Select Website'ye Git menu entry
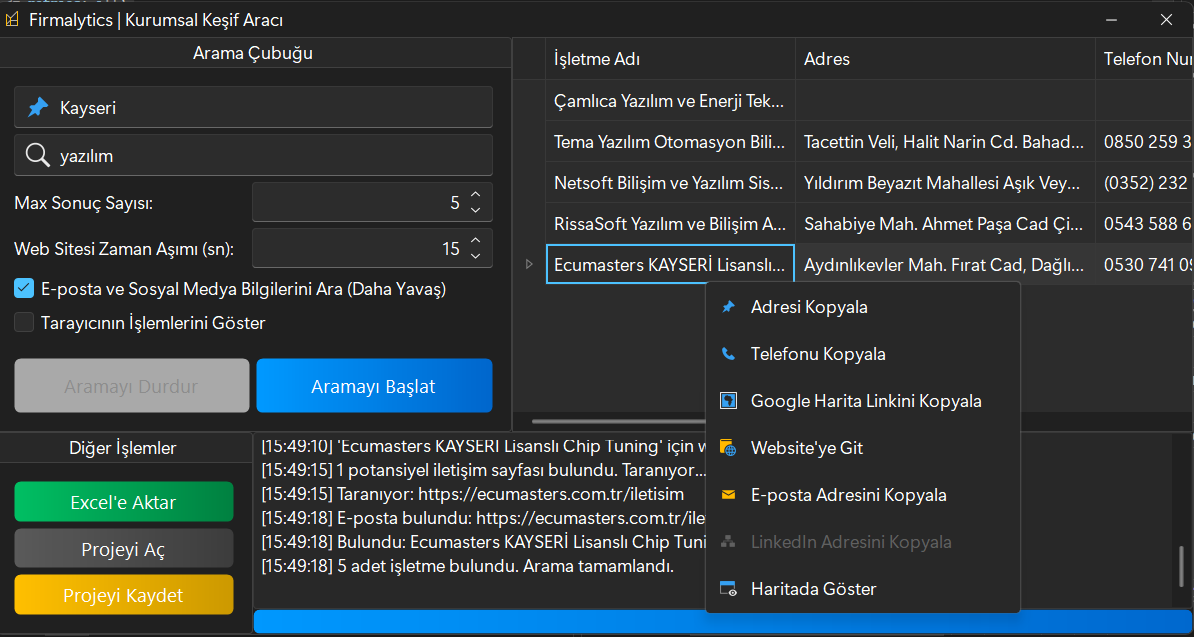 coord(806,448)
